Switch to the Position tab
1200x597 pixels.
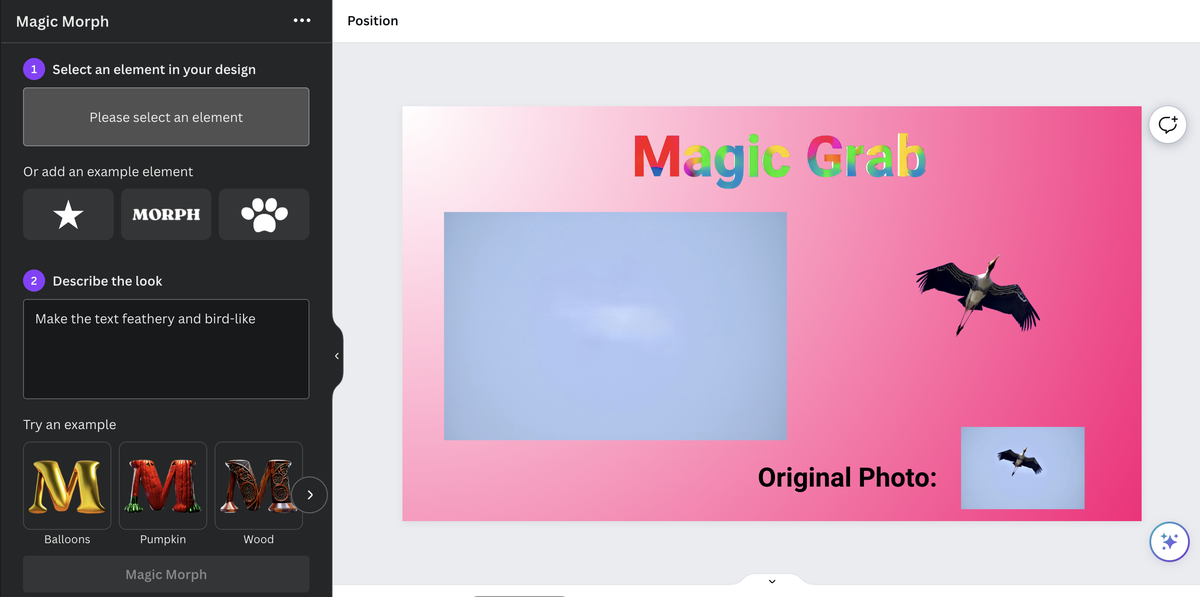(x=372, y=20)
